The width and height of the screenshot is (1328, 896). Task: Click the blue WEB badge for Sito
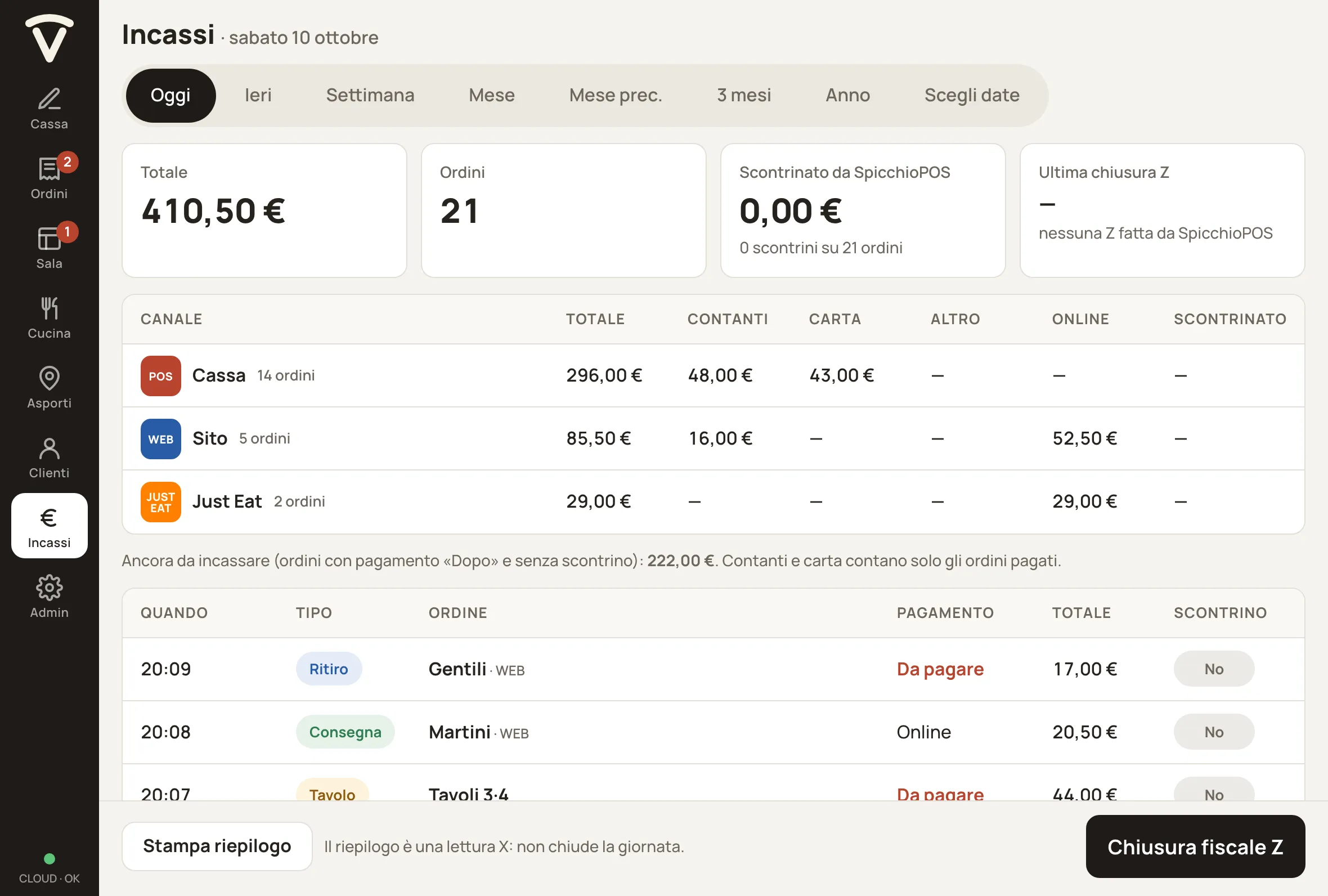click(160, 439)
